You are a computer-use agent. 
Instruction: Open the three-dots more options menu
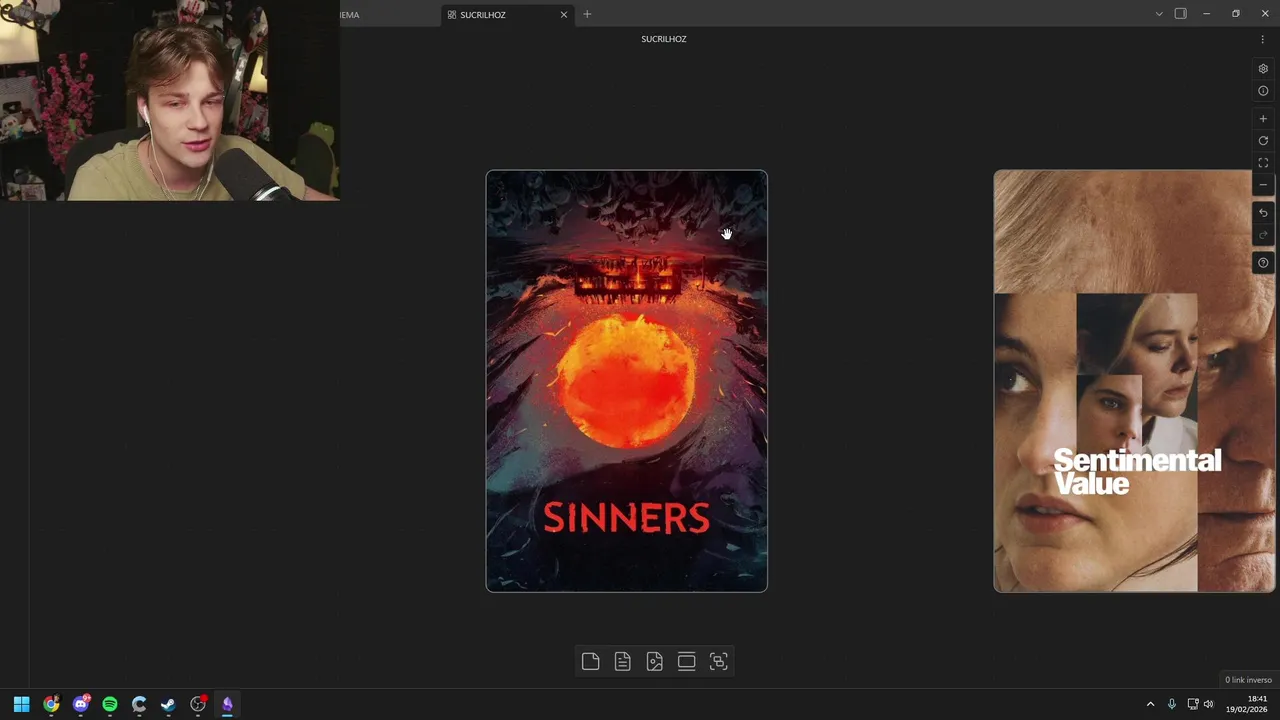pyautogui.click(x=1262, y=39)
